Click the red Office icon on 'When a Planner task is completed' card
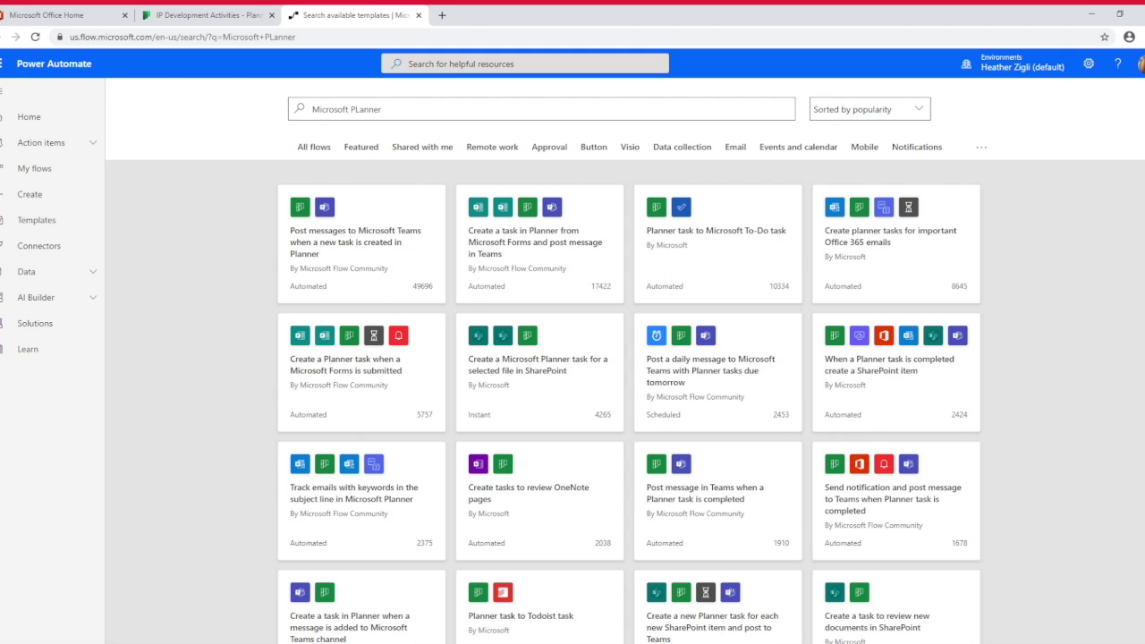The width and height of the screenshot is (1145, 644). coord(884,336)
